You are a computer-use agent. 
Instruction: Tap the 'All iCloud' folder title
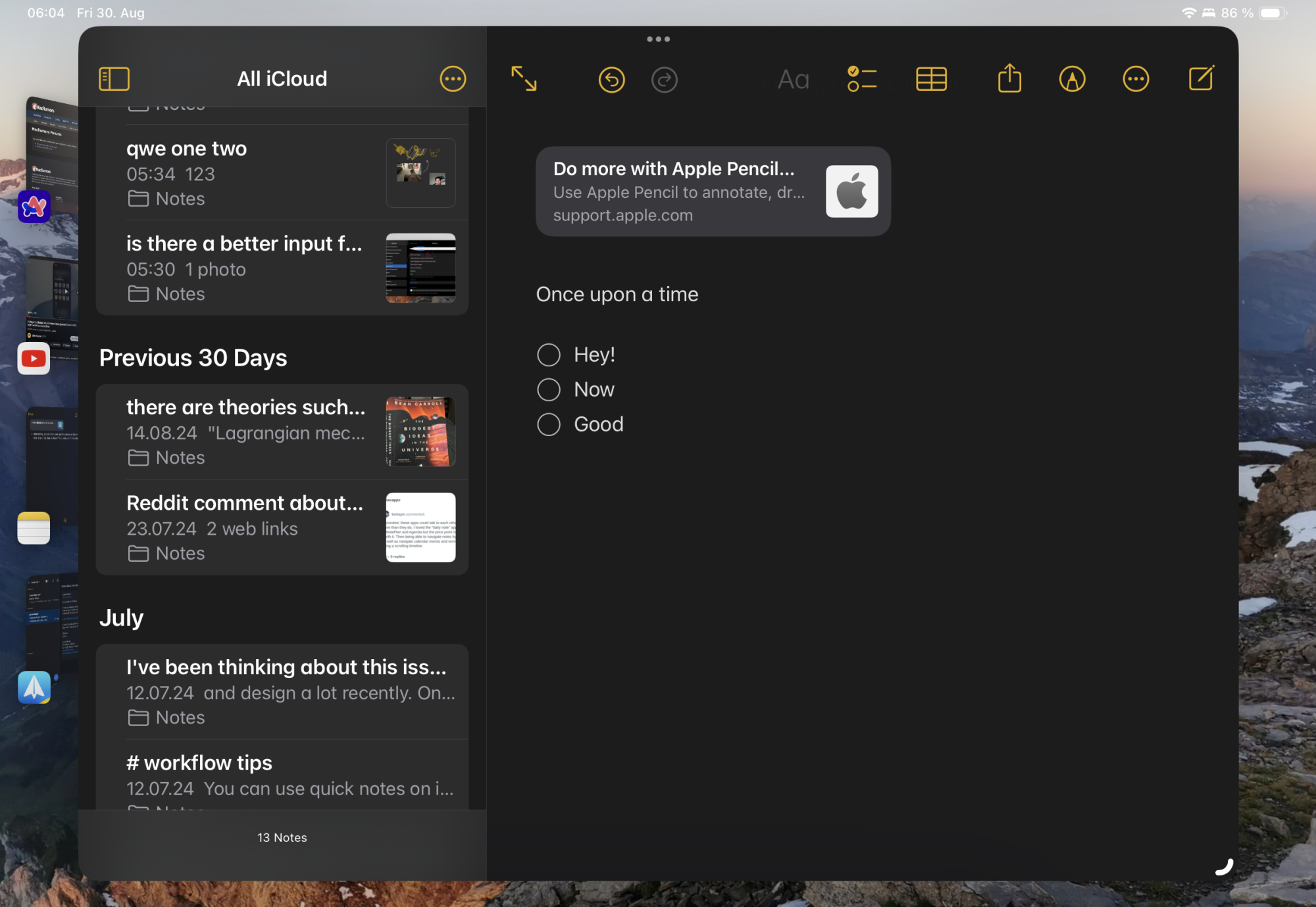282,79
